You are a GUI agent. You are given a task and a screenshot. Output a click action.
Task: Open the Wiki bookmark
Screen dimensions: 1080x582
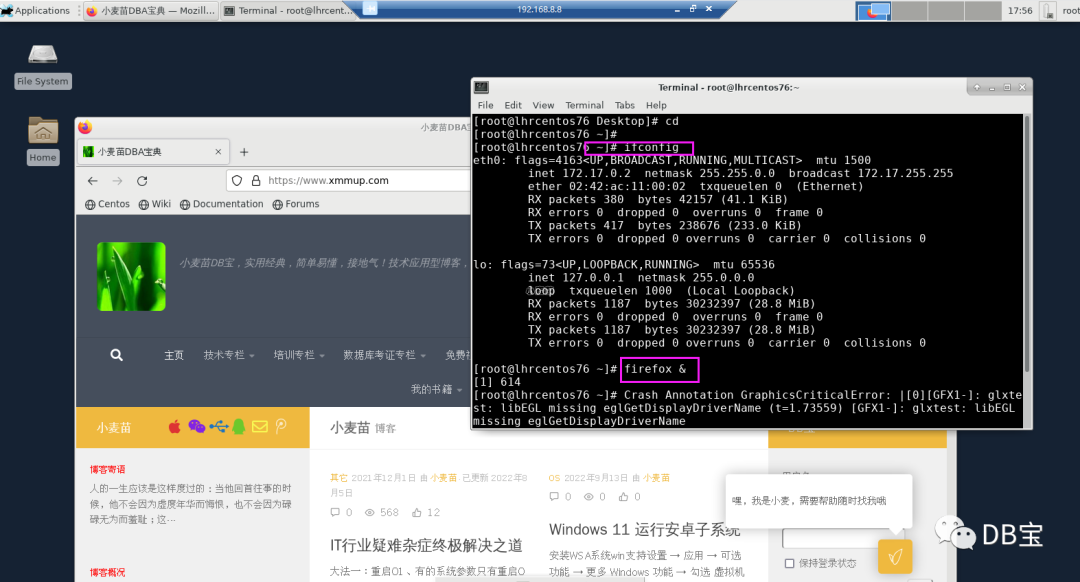click(x=154, y=204)
